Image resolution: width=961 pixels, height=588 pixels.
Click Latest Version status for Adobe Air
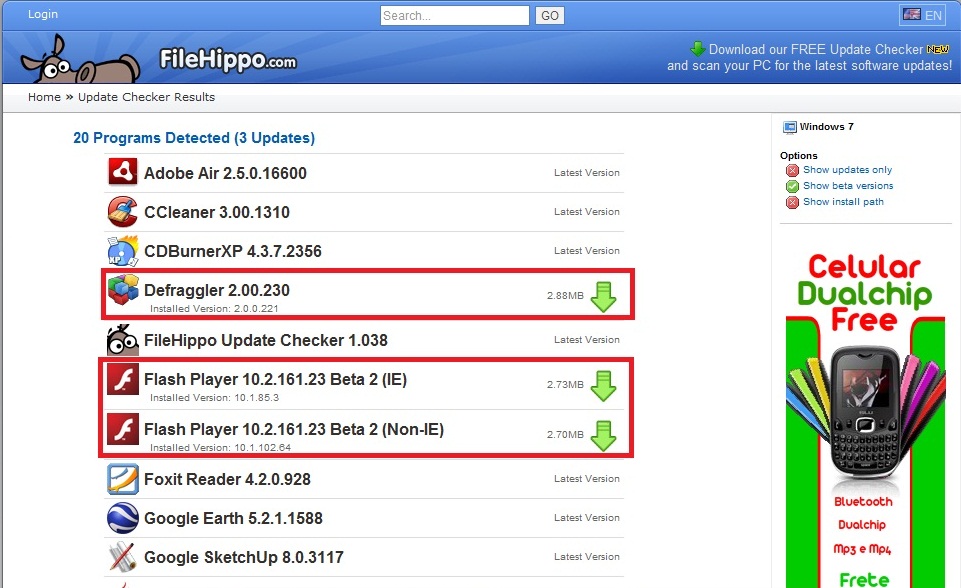click(x=587, y=173)
